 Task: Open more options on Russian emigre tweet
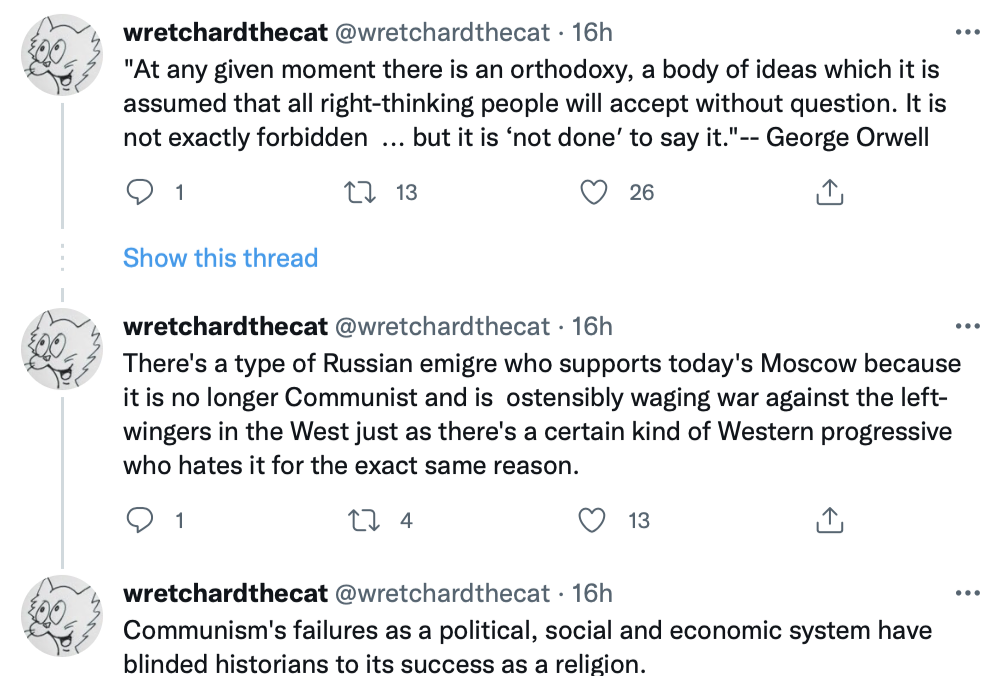[968, 327]
